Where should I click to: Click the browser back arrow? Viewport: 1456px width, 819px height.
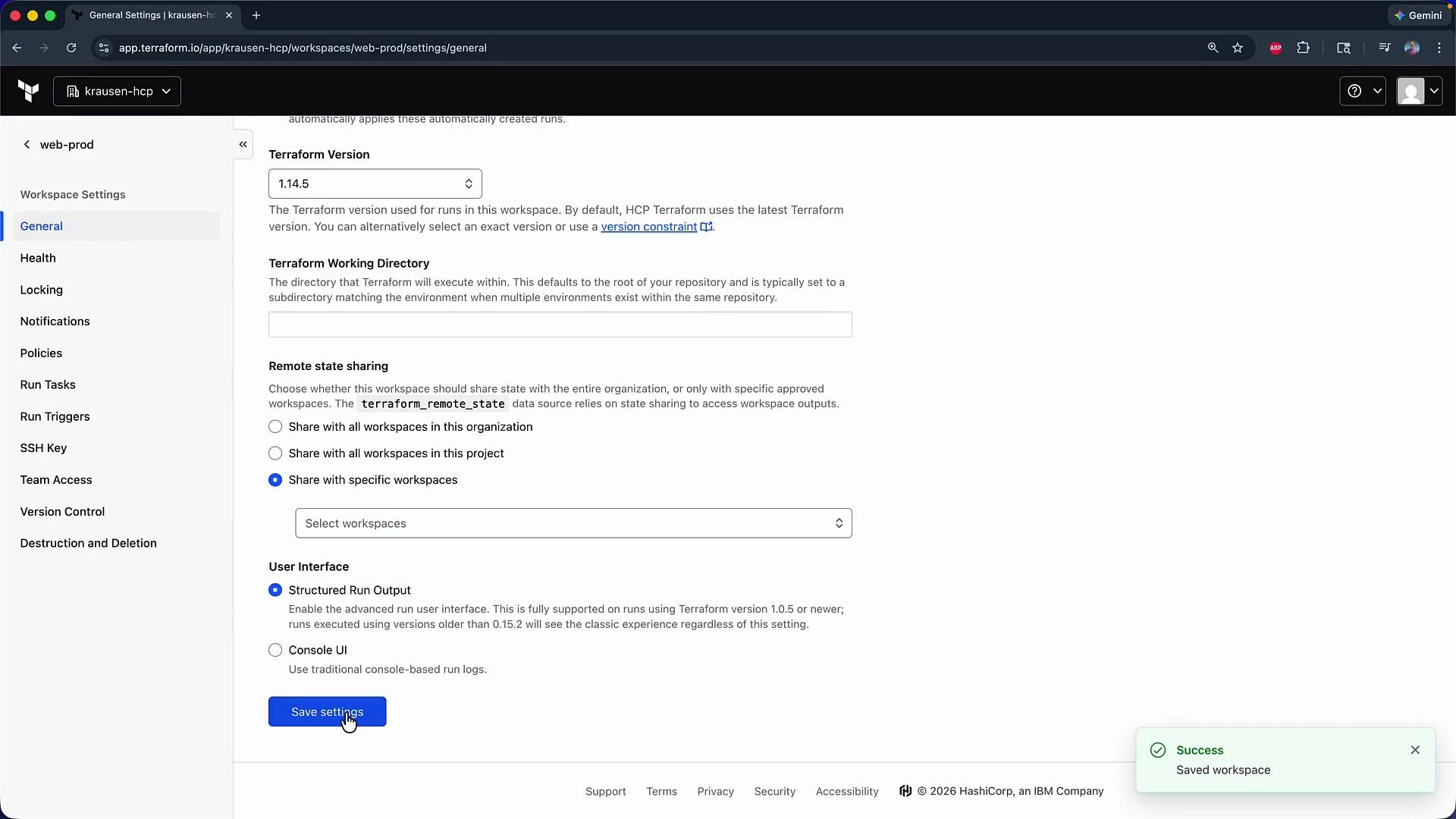(x=17, y=48)
